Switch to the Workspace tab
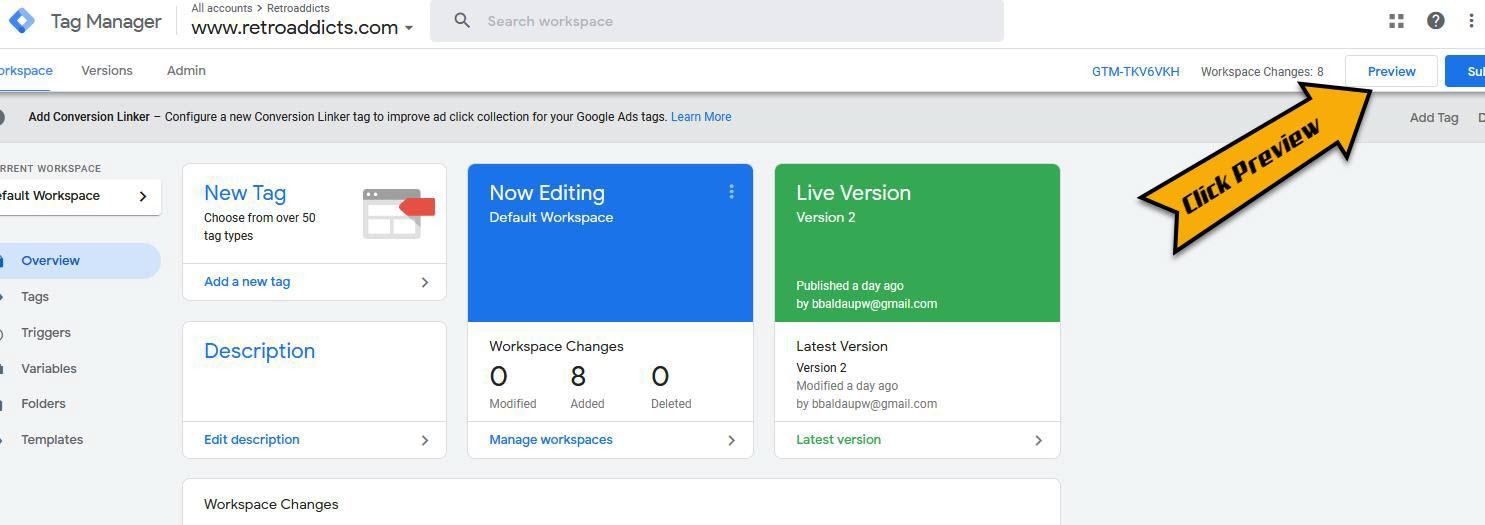This screenshot has height=525, width=1485. (x=26, y=71)
